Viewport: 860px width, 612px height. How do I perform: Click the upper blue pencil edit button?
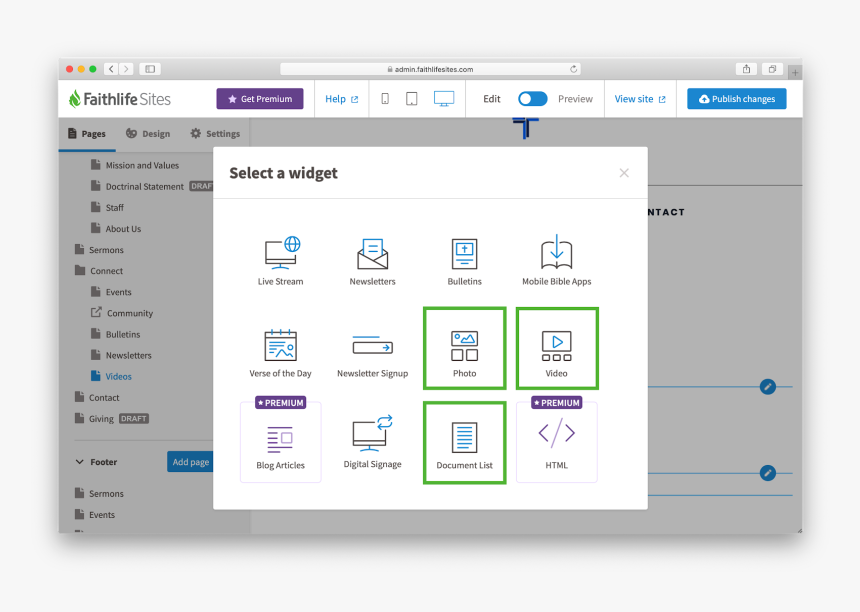click(x=768, y=387)
